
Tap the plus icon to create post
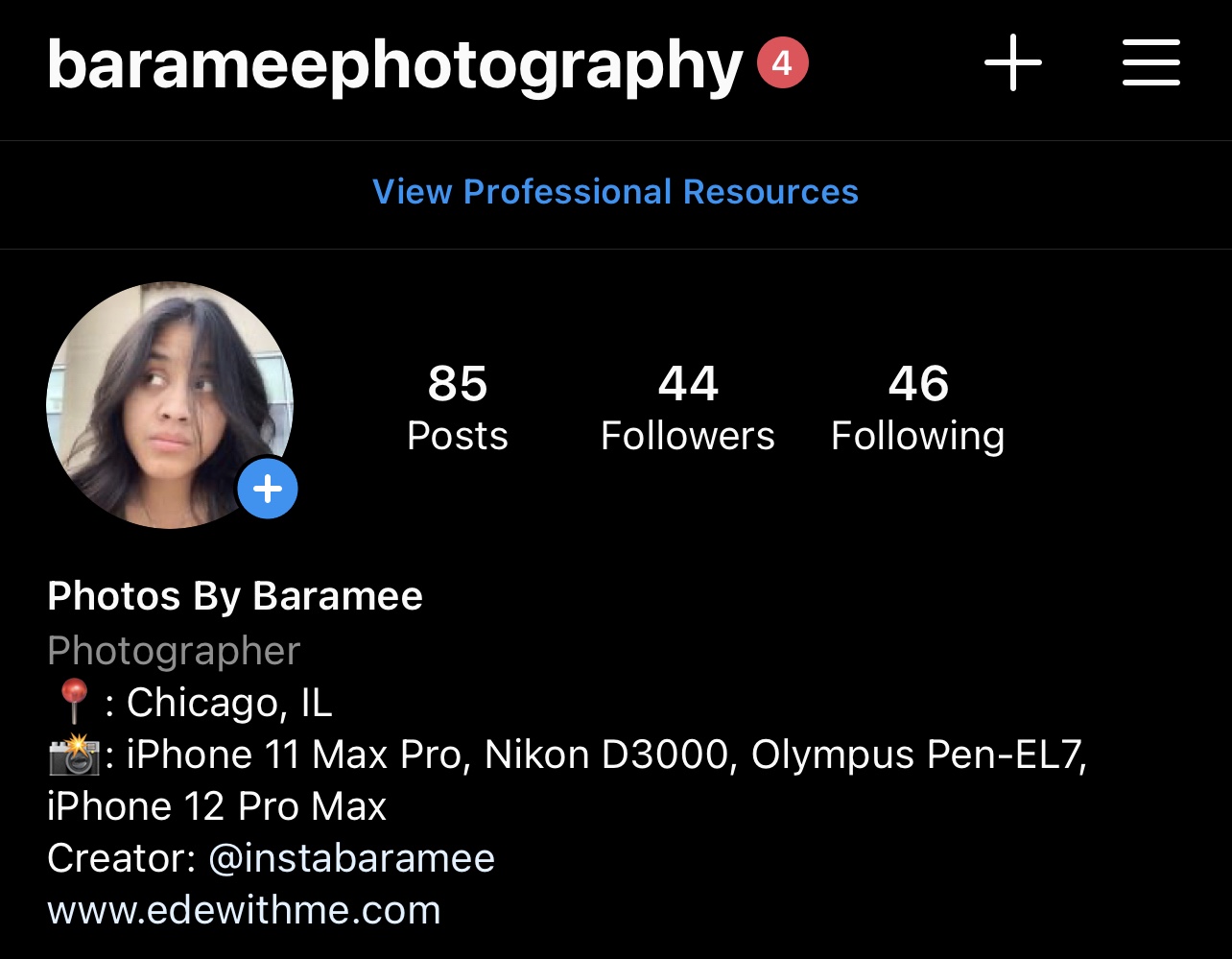1013,63
